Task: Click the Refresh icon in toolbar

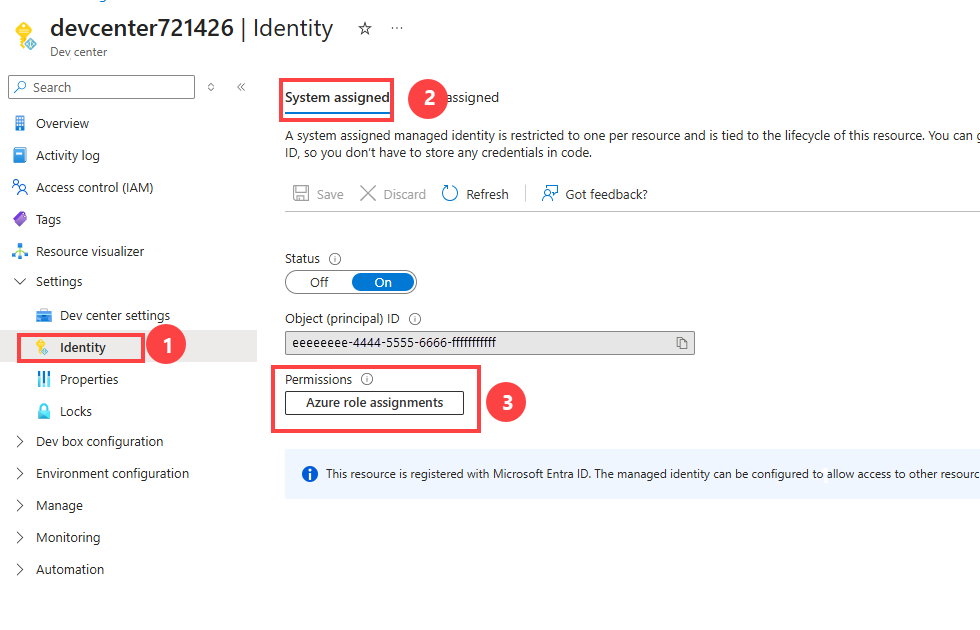Action: (x=450, y=194)
